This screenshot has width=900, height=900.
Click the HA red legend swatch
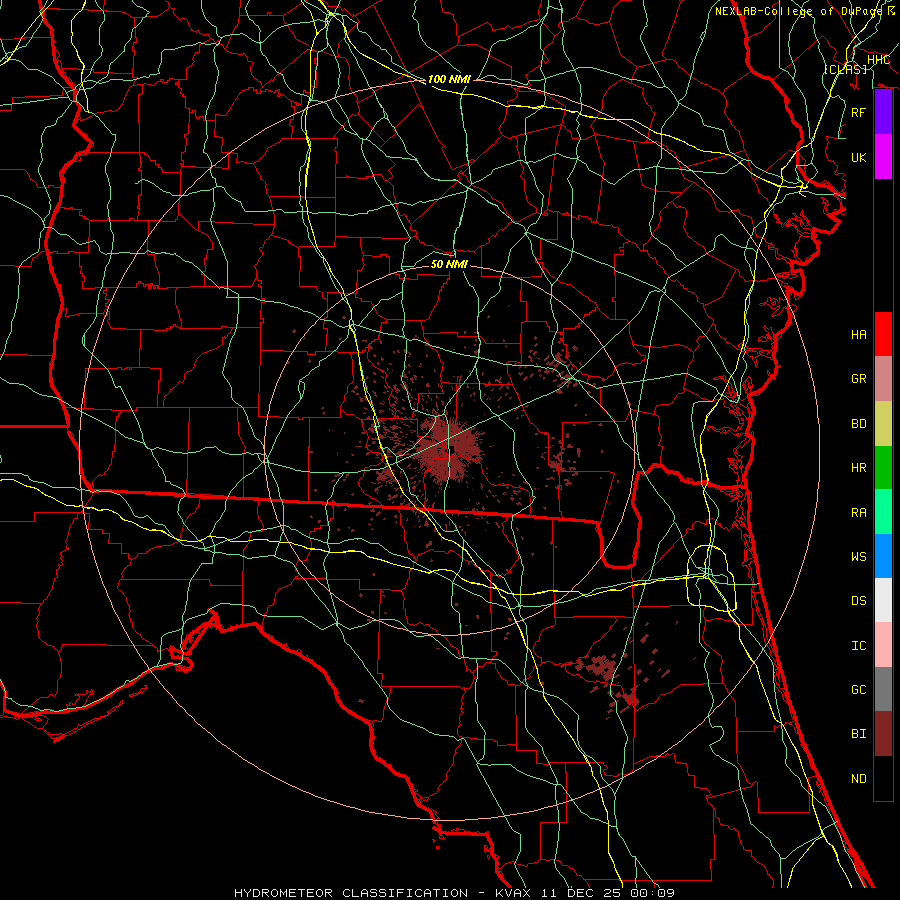tap(883, 334)
